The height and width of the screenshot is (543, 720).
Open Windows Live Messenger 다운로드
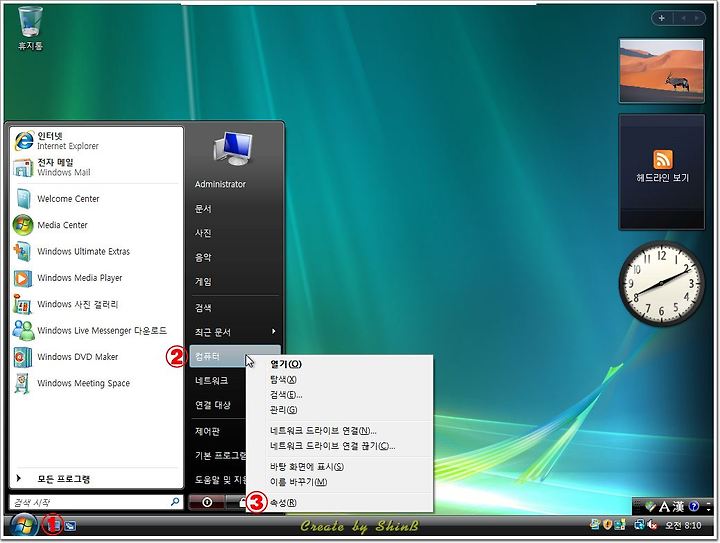(96, 330)
